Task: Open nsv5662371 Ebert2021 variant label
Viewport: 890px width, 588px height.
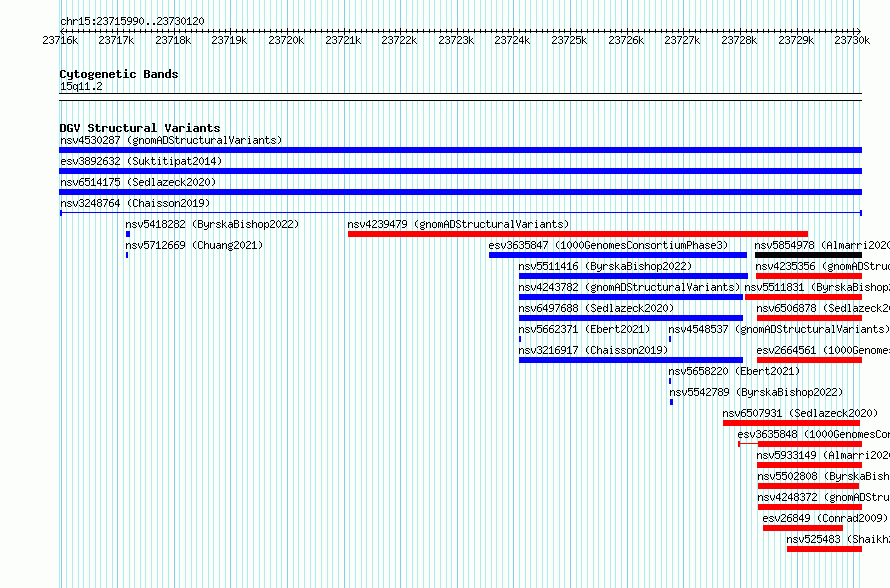Action: pos(584,329)
